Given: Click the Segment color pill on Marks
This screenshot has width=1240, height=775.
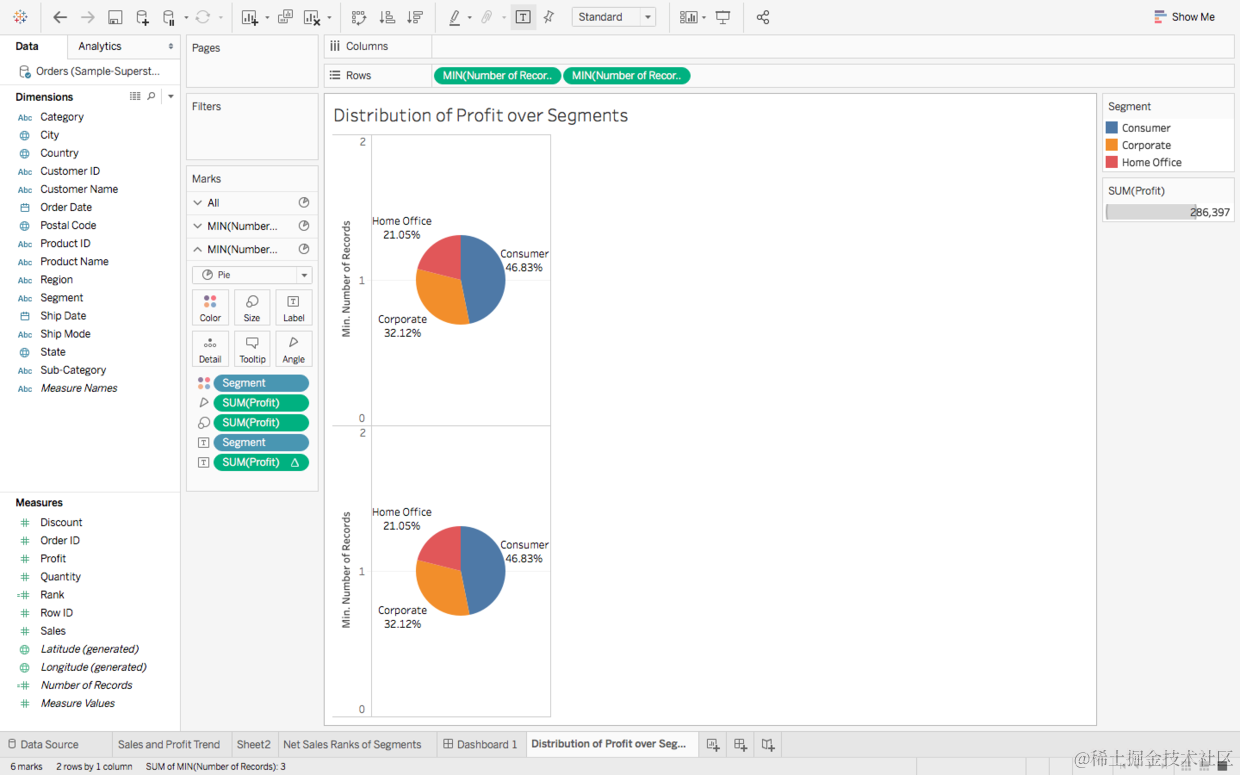Looking at the screenshot, I should [261, 383].
